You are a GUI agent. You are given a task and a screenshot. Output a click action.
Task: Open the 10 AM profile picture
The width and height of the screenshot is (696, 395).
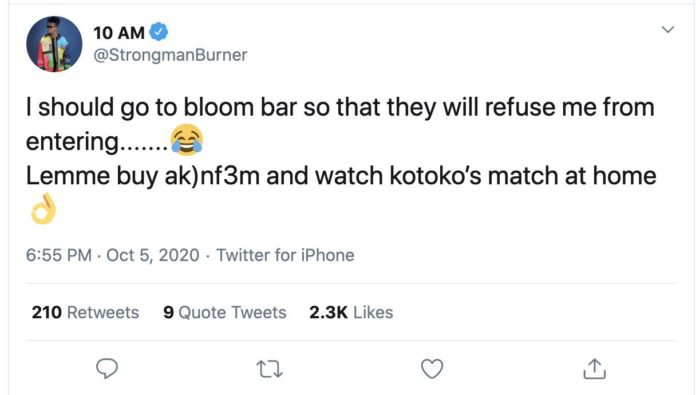pos(54,44)
